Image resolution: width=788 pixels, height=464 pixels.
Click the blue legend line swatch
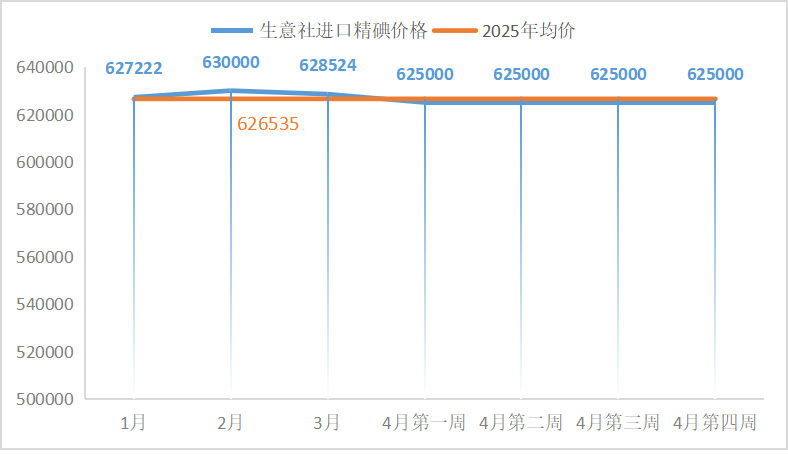pos(232,31)
